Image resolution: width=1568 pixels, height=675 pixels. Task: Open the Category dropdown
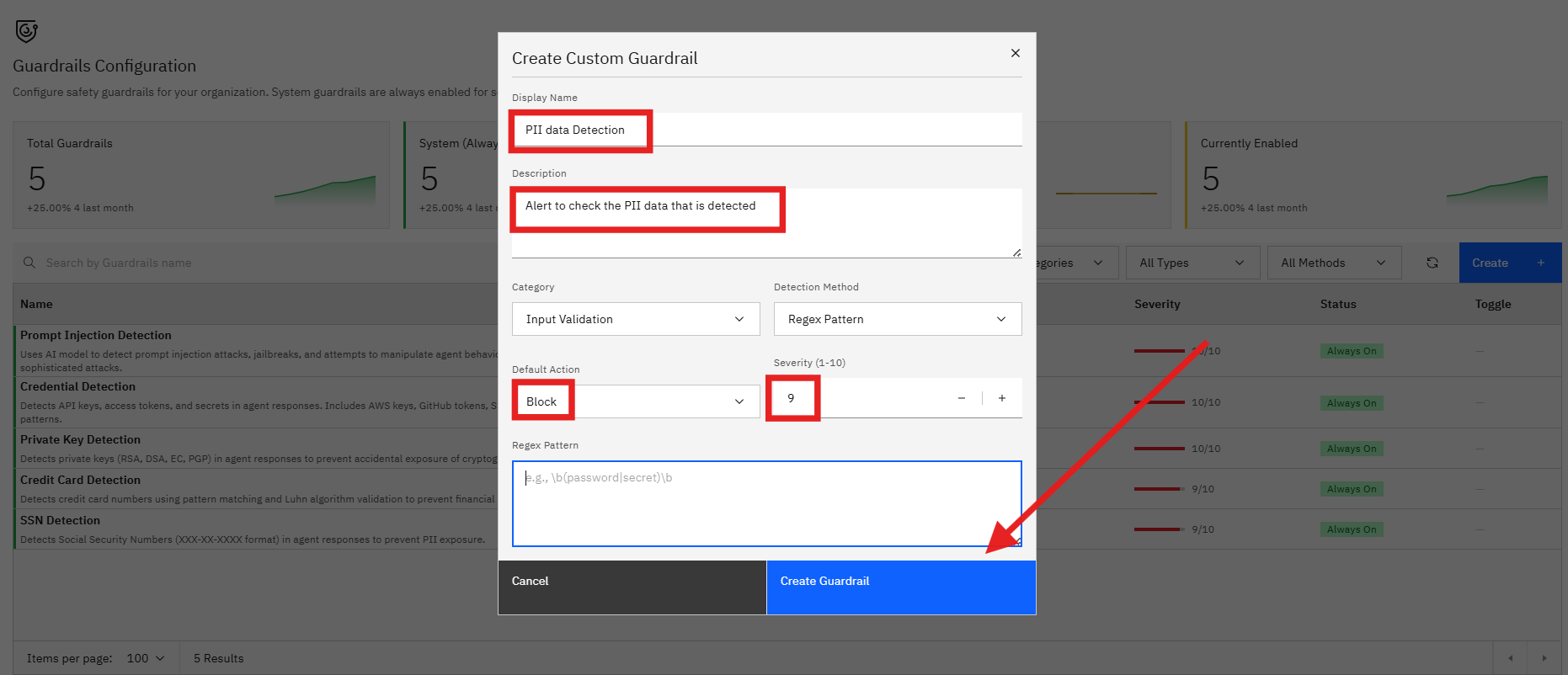636,319
